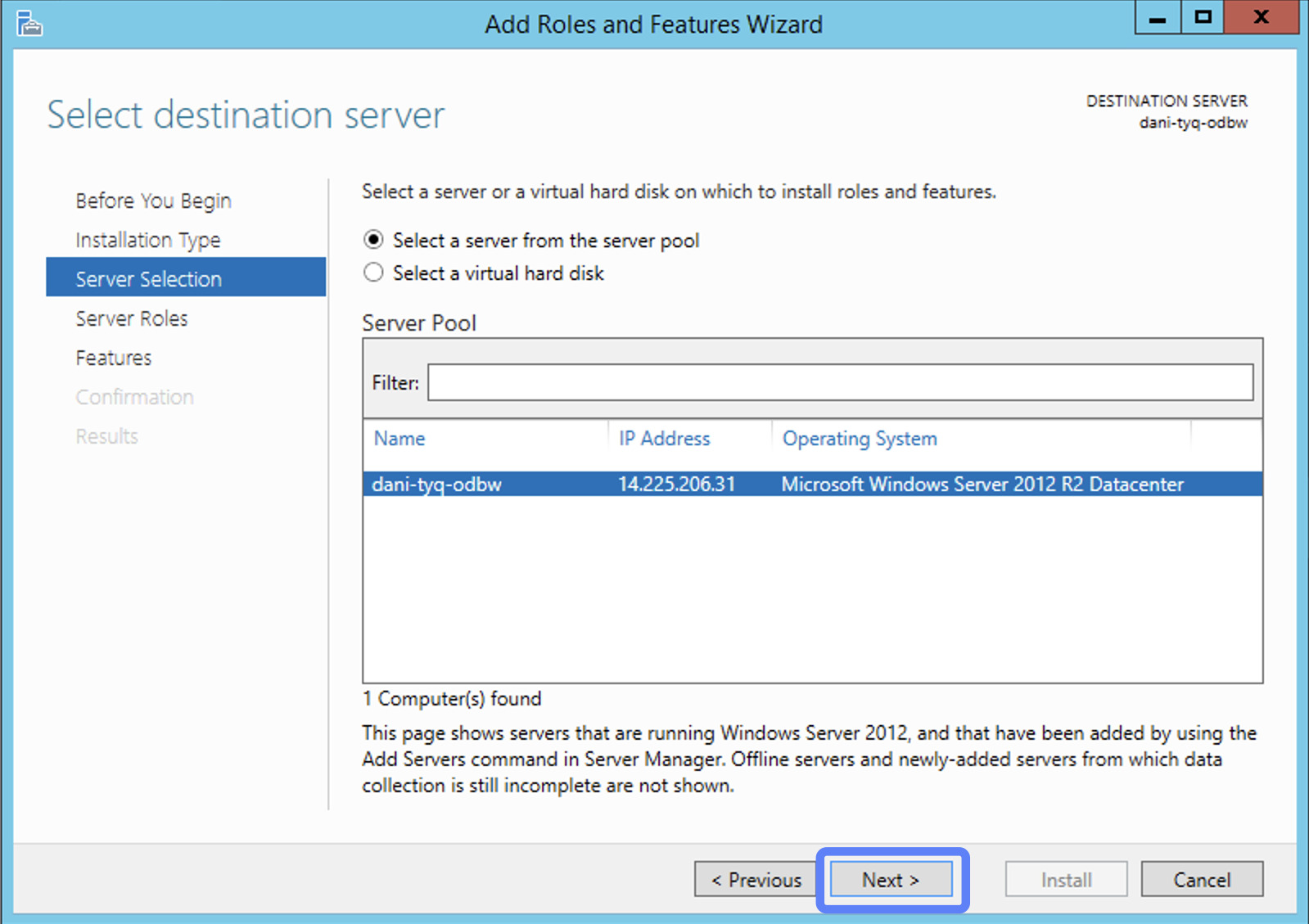This screenshot has height=924, width=1309.
Task: Minimize the wizard window
Action: [1158, 18]
